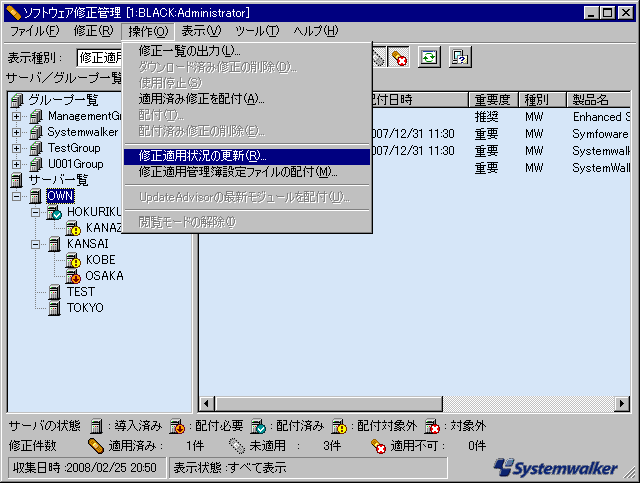Image resolution: width=640 pixels, height=483 pixels.
Task: Collapse the HOKURIKU server node
Action: pos(36,212)
